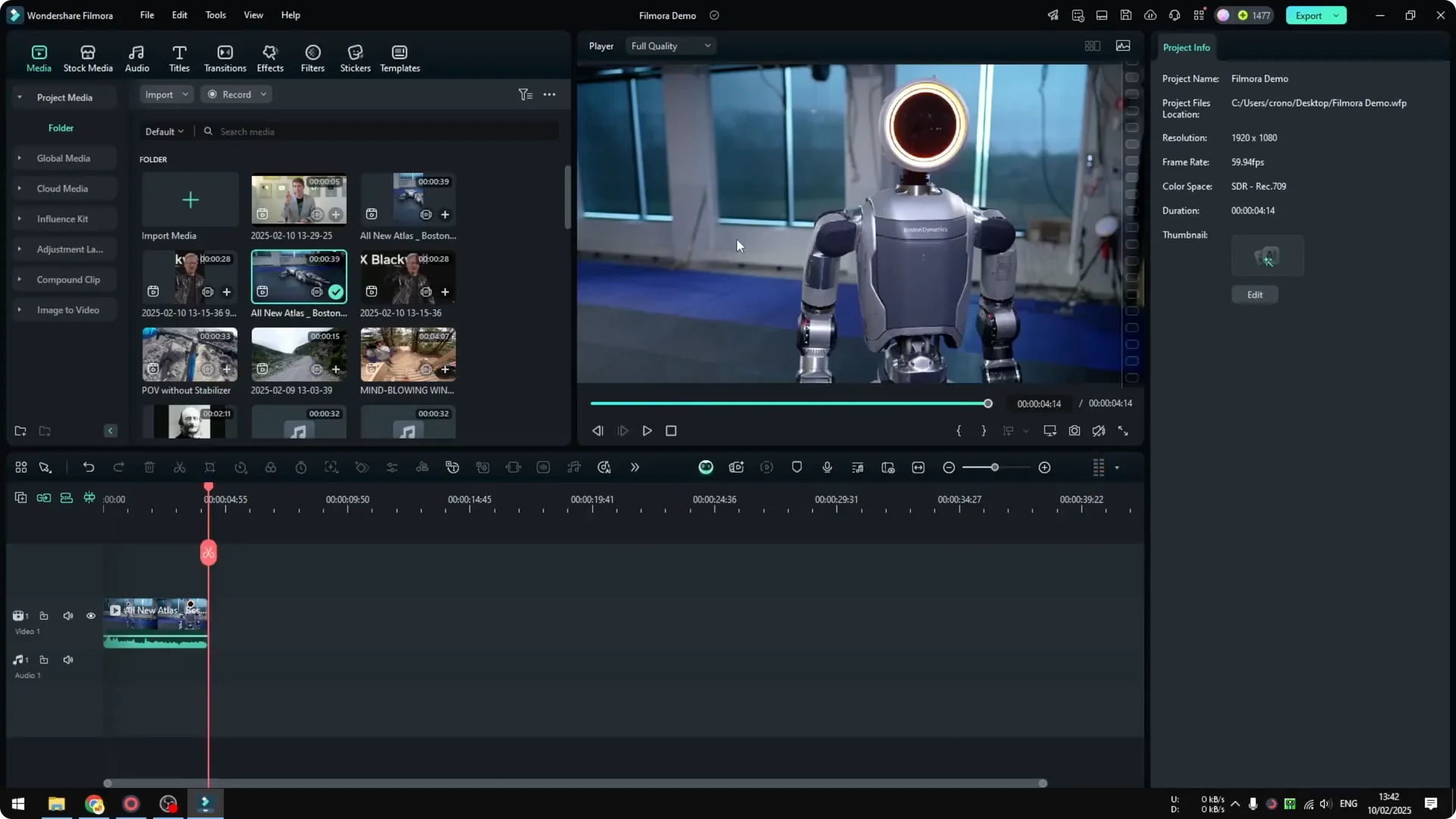The height and width of the screenshot is (819, 1456).
Task: Expand the Record dropdown arrow
Action: pos(262,94)
